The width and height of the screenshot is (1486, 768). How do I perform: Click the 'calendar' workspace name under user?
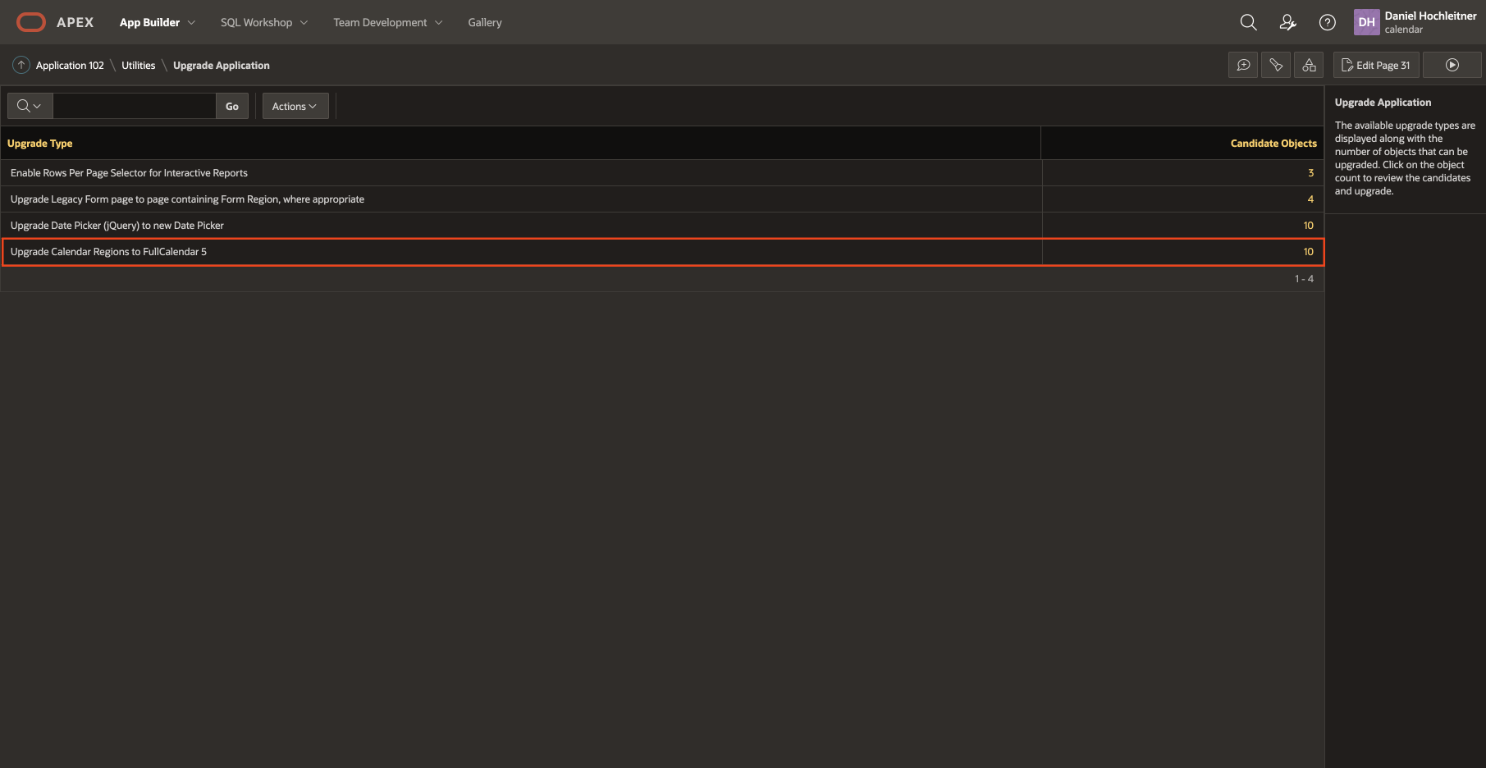(x=1404, y=30)
